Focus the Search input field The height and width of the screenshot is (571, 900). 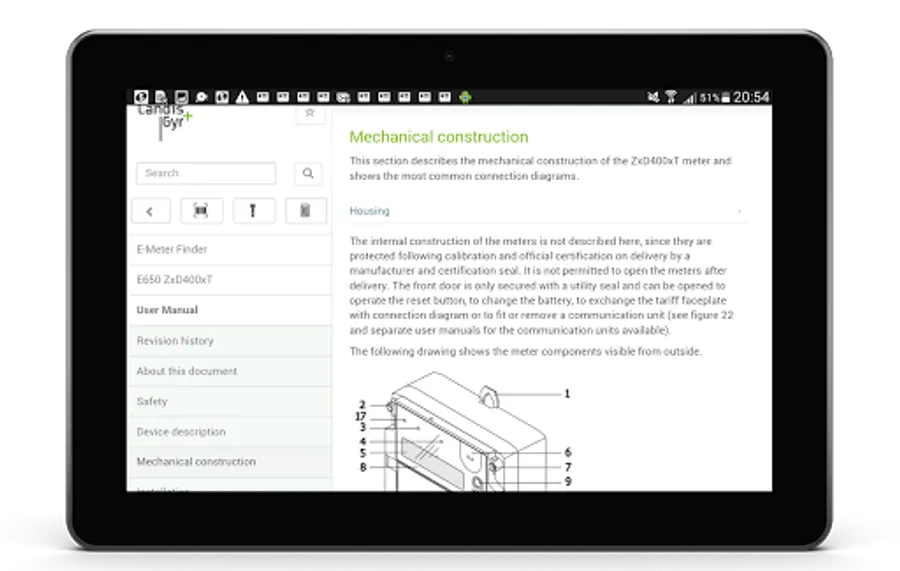[205, 173]
